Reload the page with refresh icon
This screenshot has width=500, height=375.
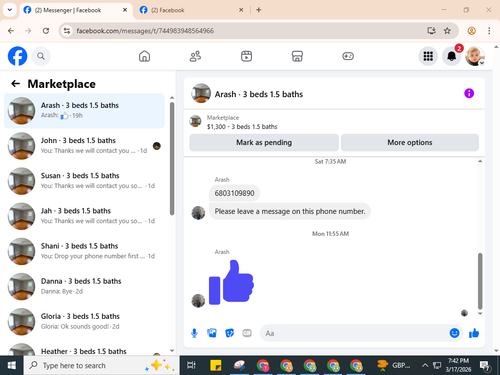pyautogui.click(x=46, y=31)
